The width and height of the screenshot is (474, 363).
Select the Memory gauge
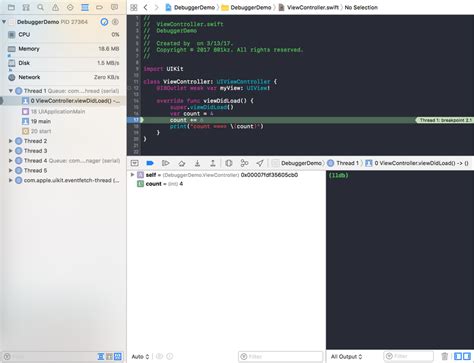point(63,49)
